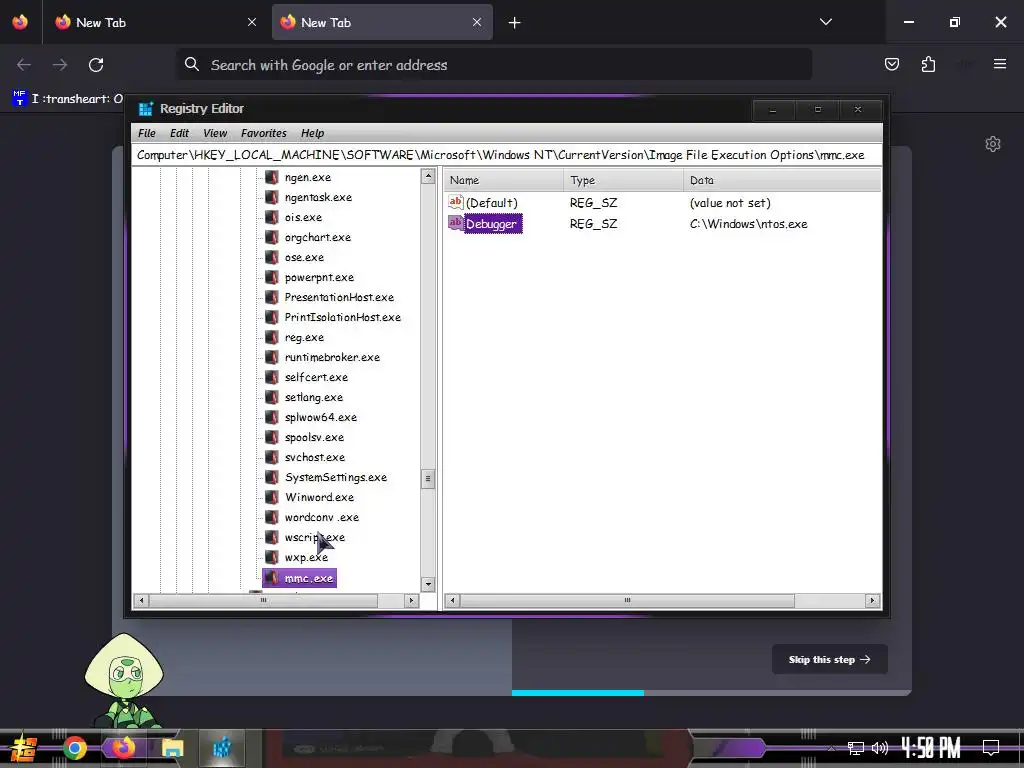Open Google Chrome from the taskbar
The width and height of the screenshot is (1024, 768).
pos(74,748)
